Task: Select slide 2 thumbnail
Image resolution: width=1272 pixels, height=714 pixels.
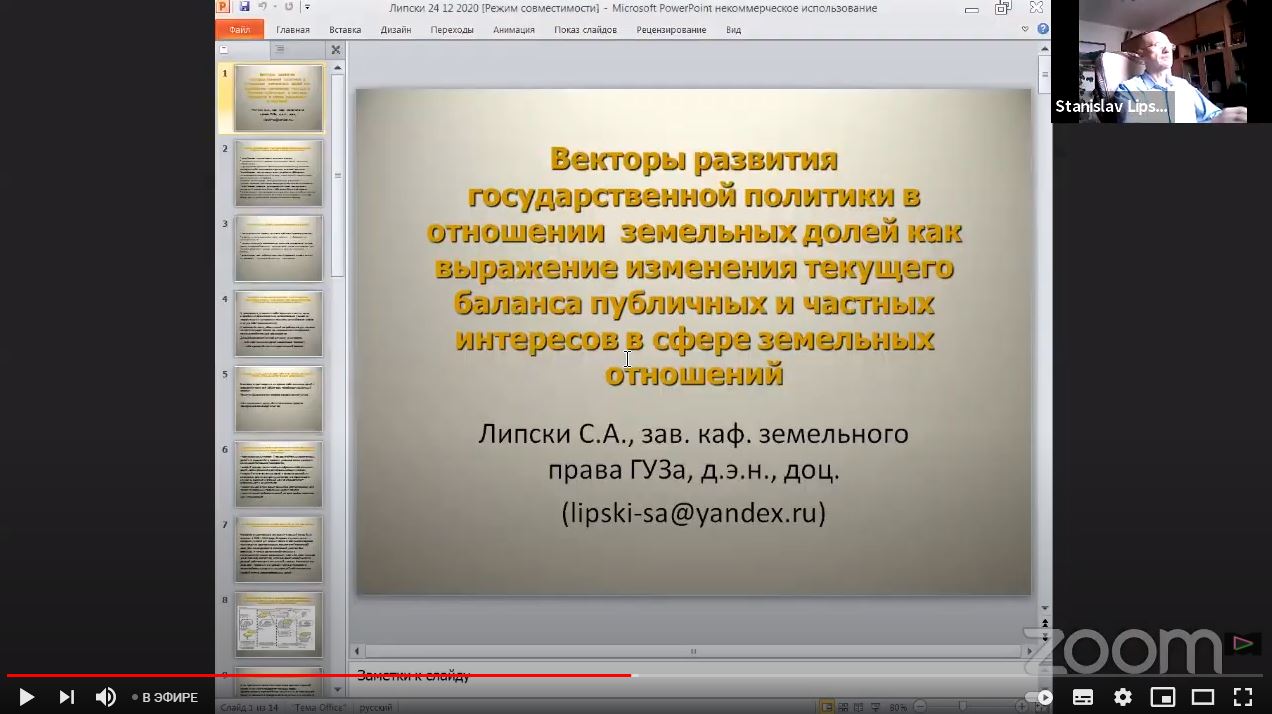Action: click(278, 173)
